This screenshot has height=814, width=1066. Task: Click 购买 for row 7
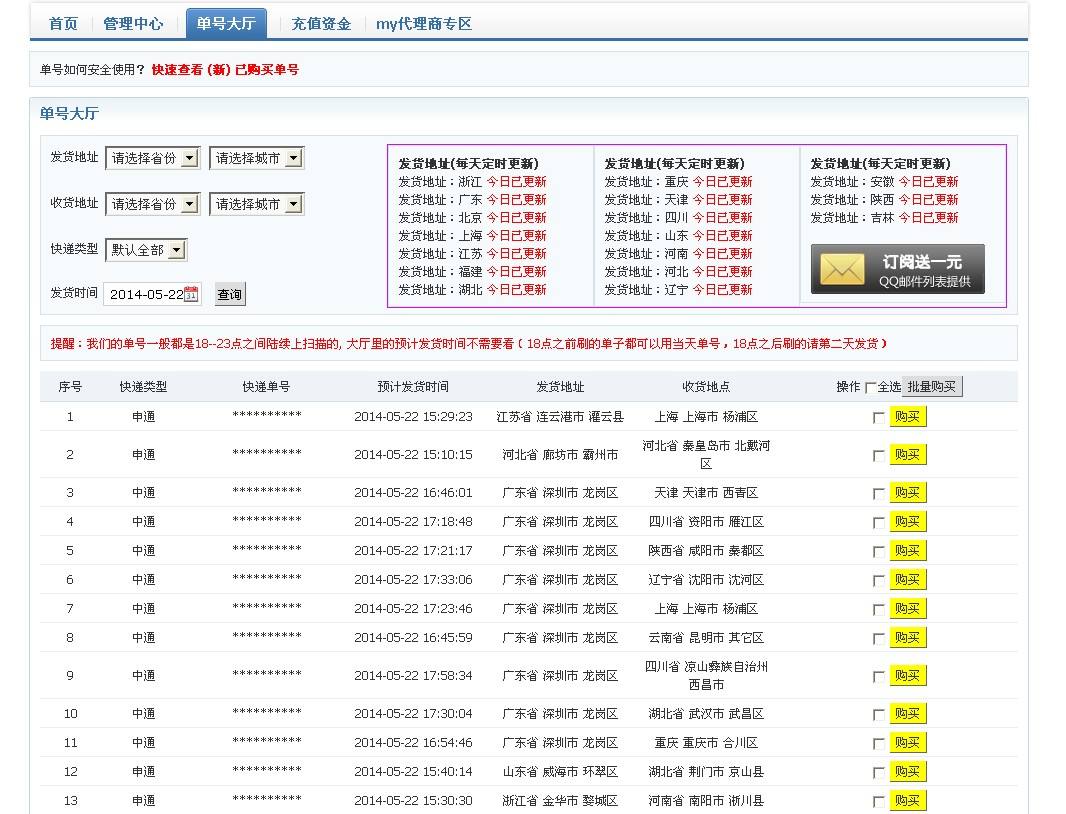click(908, 609)
